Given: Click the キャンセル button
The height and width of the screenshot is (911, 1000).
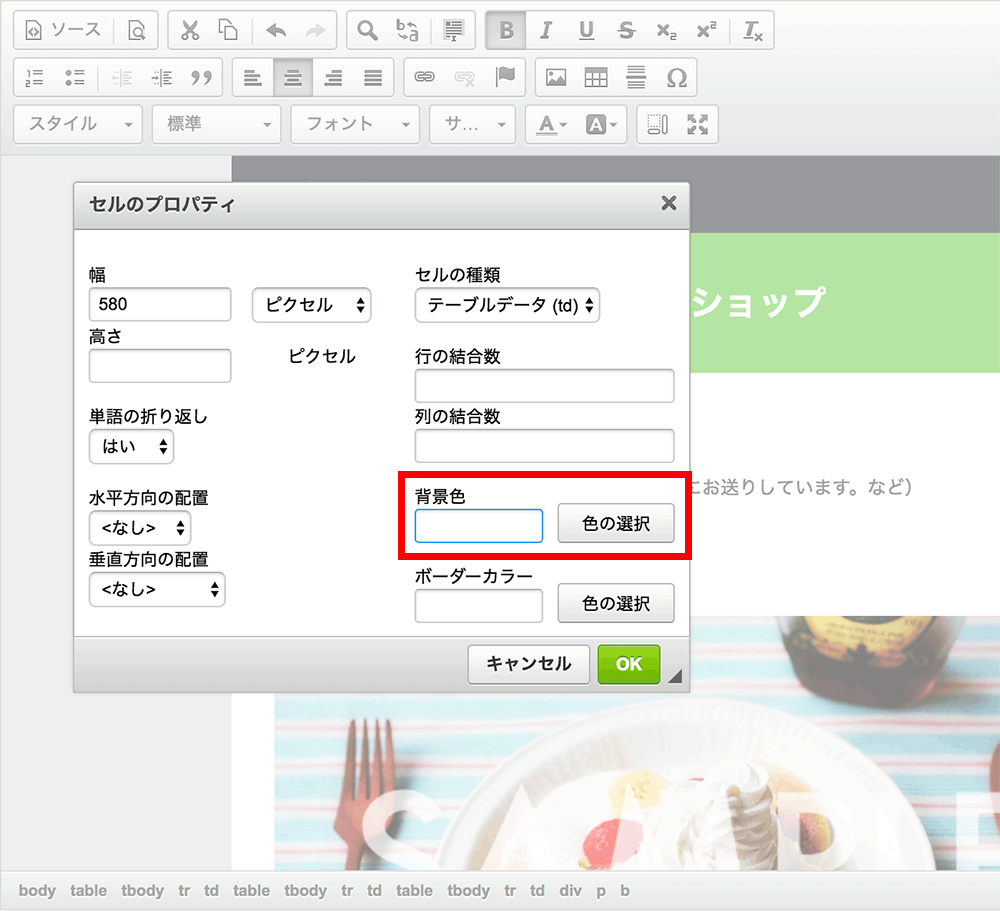Looking at the screenshot, I should (529, 664).
